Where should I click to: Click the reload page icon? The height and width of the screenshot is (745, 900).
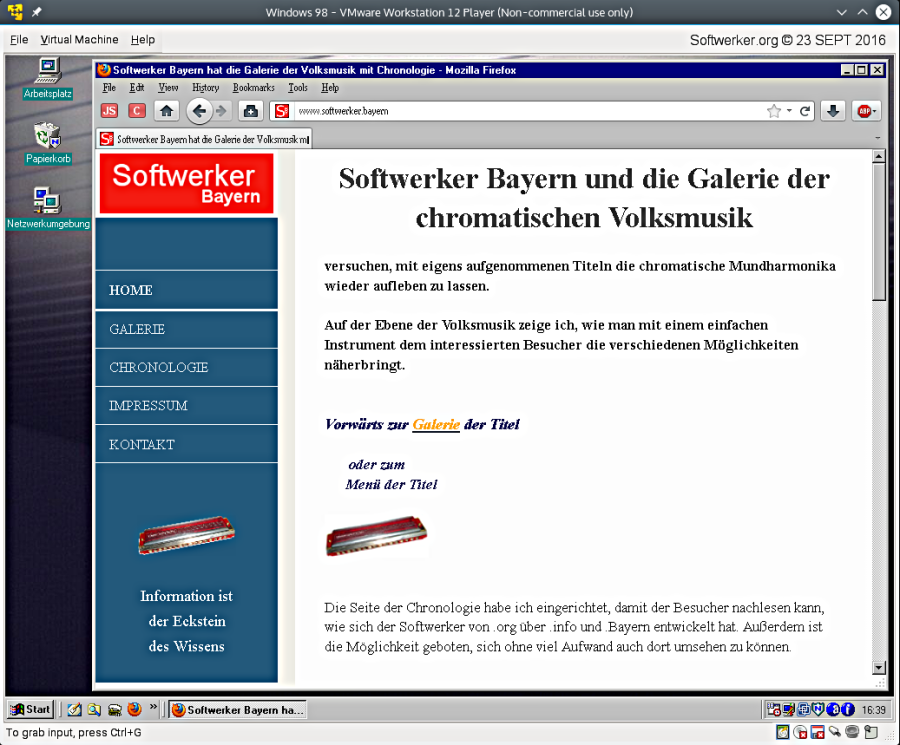[x=805, y=111]
